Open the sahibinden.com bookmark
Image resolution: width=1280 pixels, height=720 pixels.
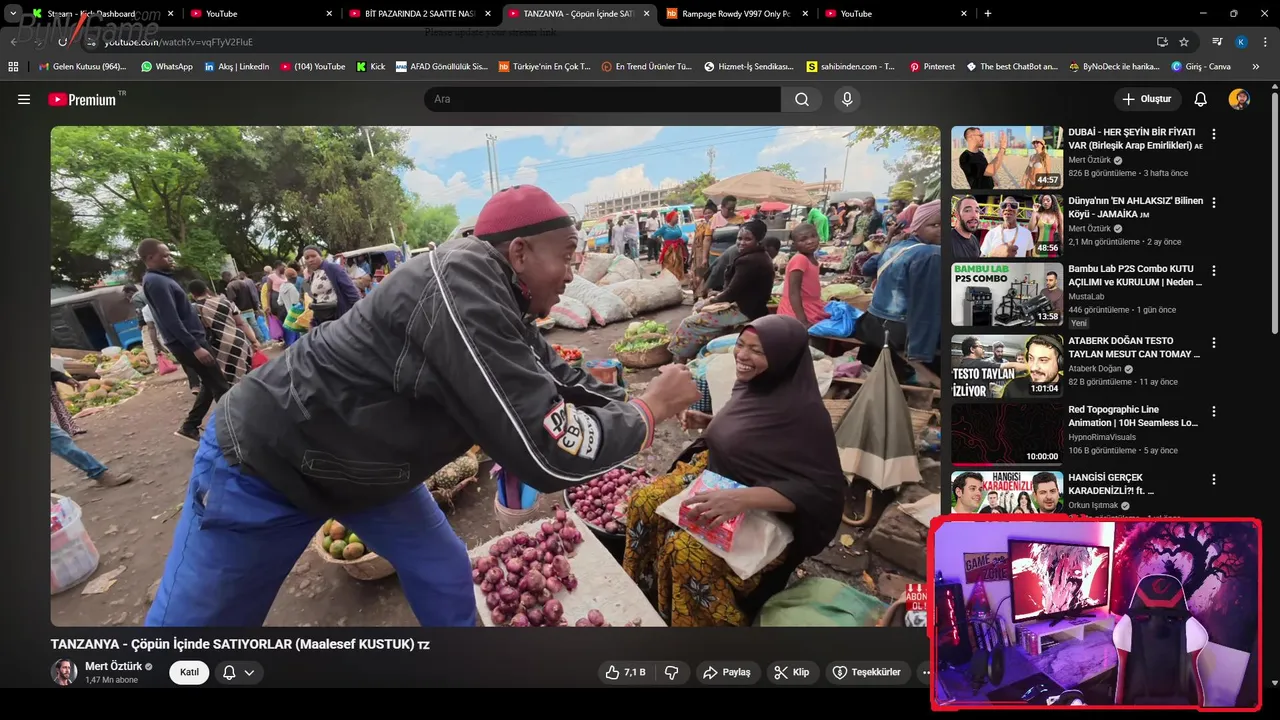click(x=850, y=67)
